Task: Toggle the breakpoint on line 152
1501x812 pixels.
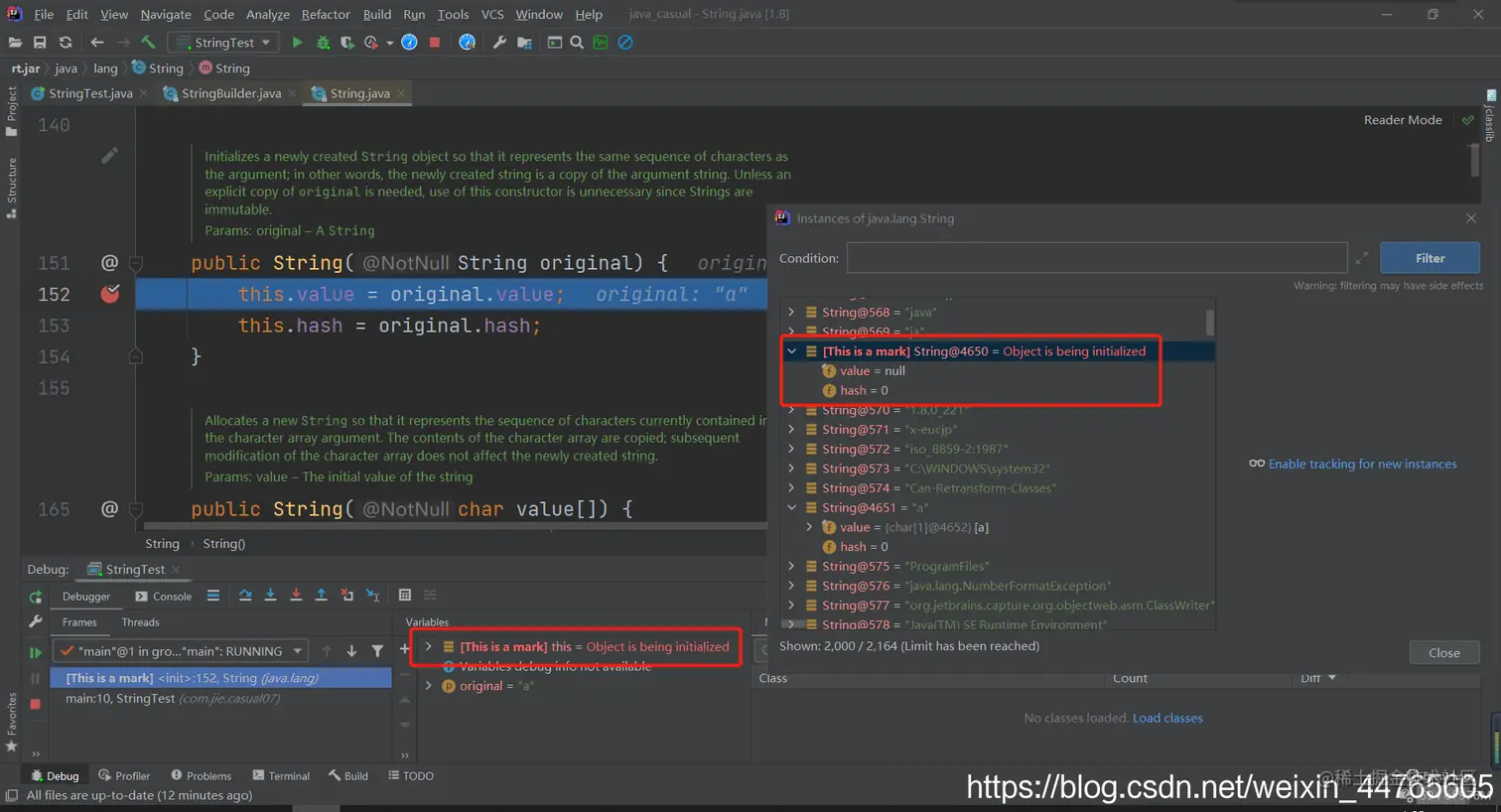Action: tap(110, 294)
